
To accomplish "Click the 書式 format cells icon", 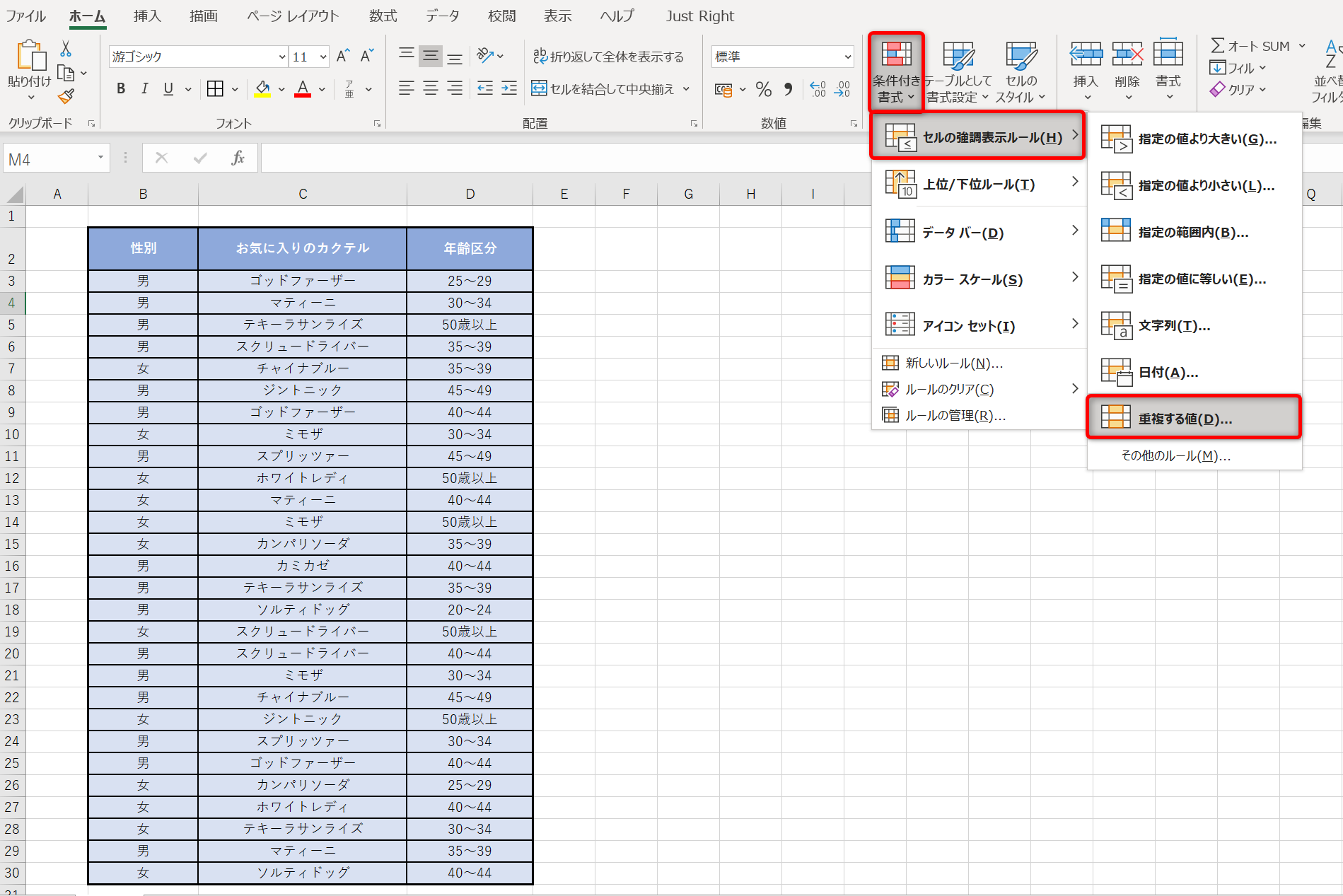I will [x=1168, y=54].
